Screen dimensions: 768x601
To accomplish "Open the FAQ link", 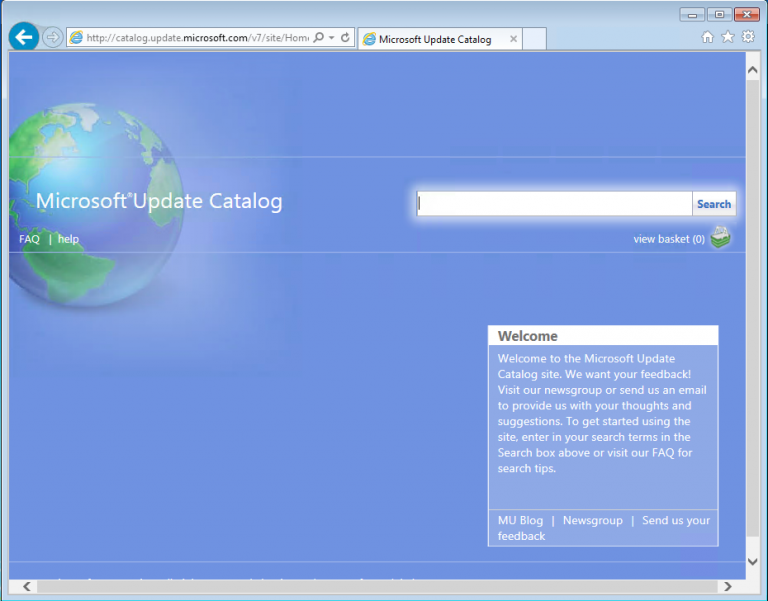I will click(29, 239).
